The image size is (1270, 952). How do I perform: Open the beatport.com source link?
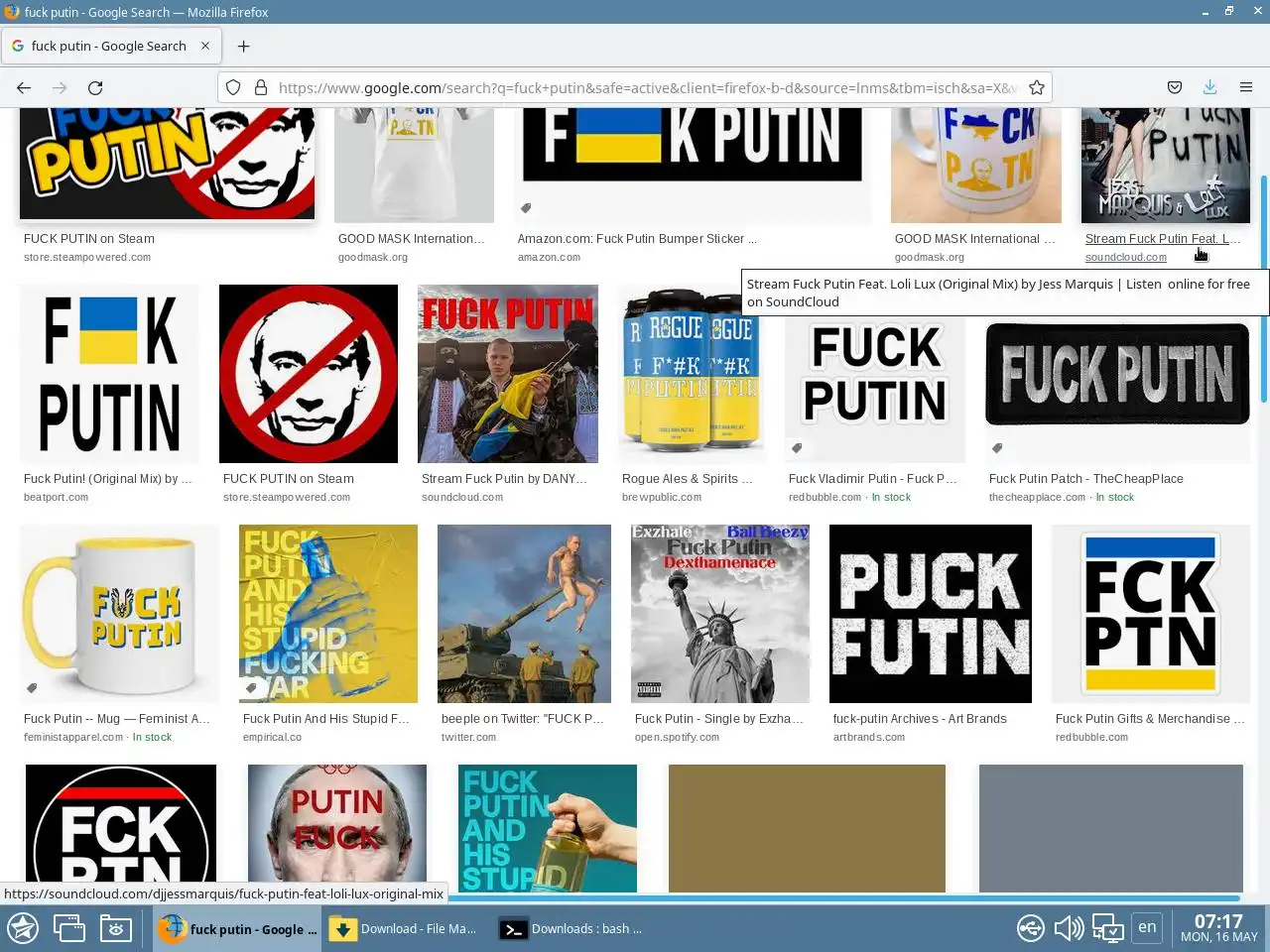click(x=57, y=497)
